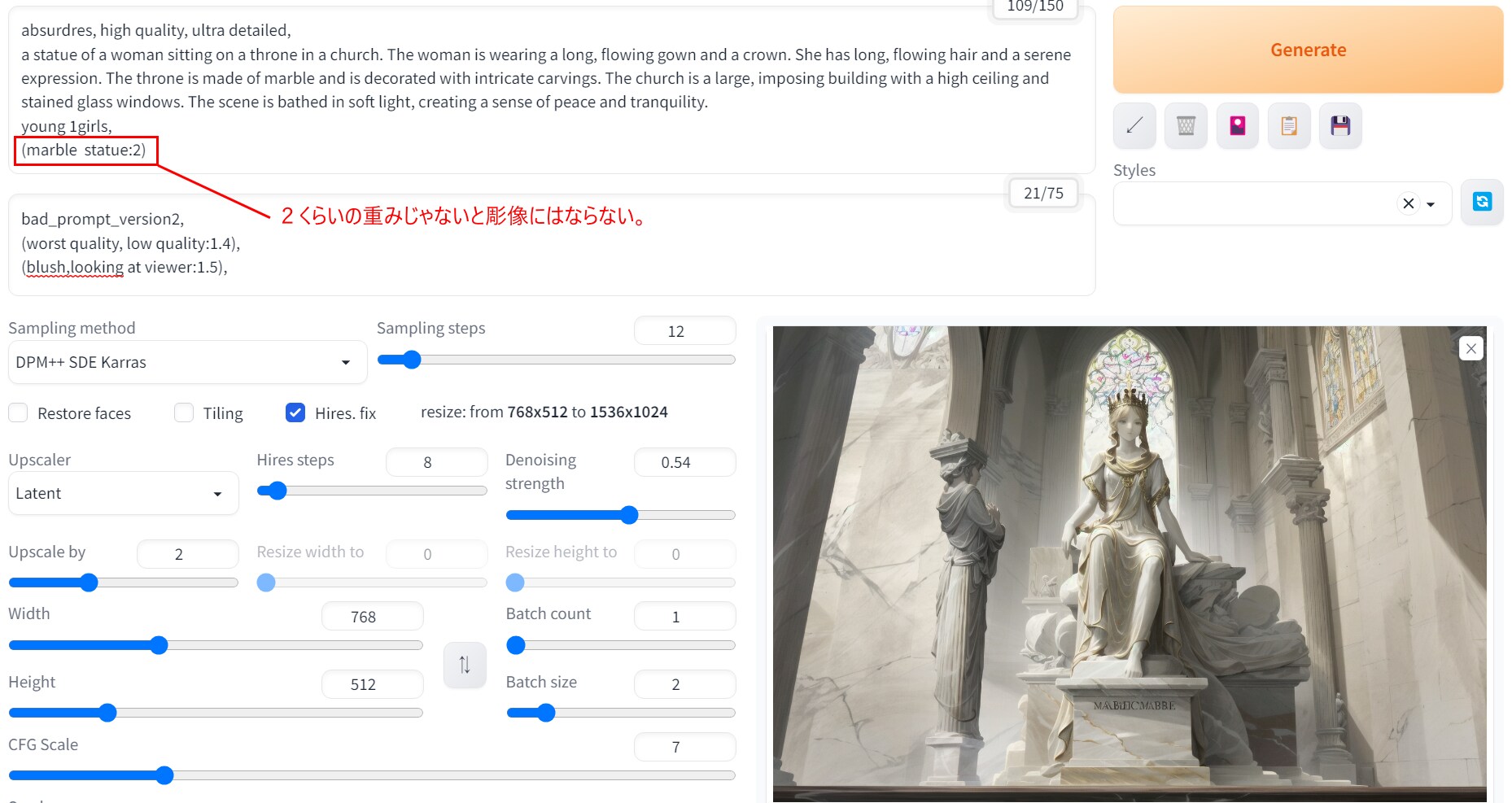Click the trash icon to clear prompt
The image size is (1512, 803).
point(1186,125)
